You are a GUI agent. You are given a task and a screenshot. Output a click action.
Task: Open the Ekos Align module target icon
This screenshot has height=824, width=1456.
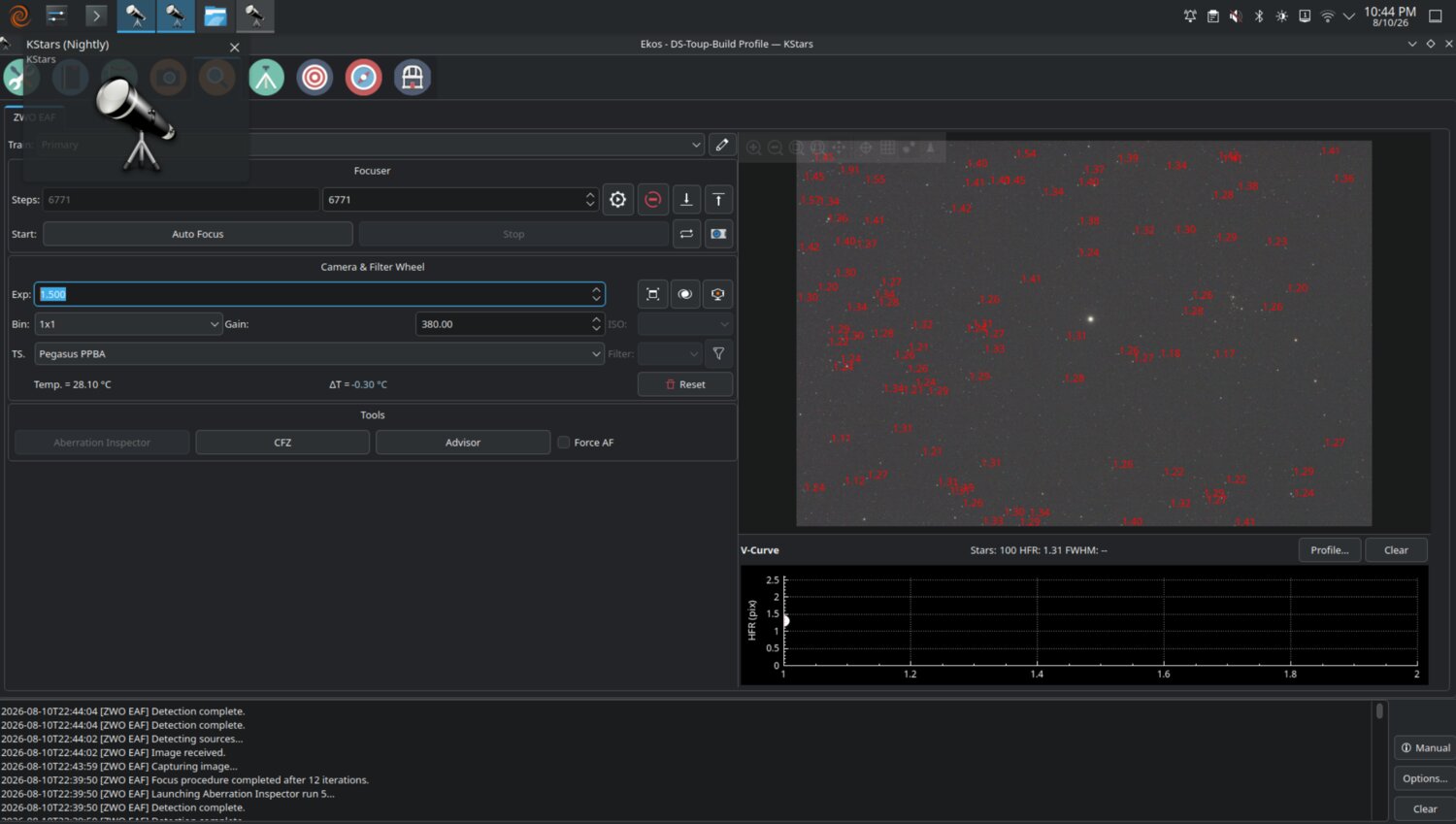[x=314, y=78]
